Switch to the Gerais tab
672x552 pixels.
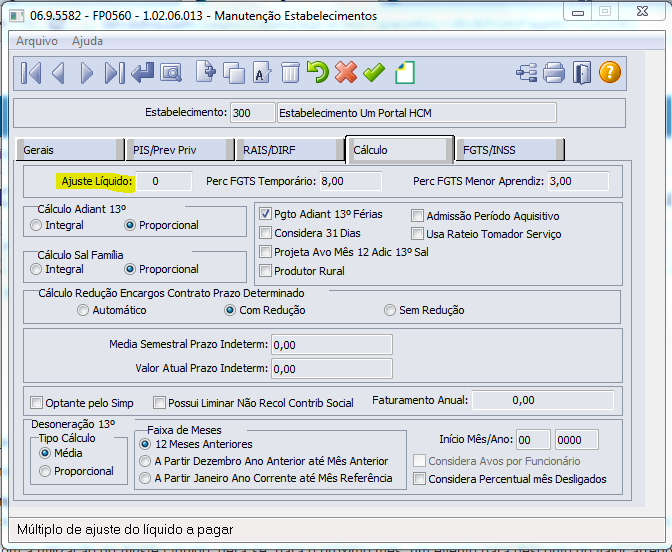click(70, 150)
